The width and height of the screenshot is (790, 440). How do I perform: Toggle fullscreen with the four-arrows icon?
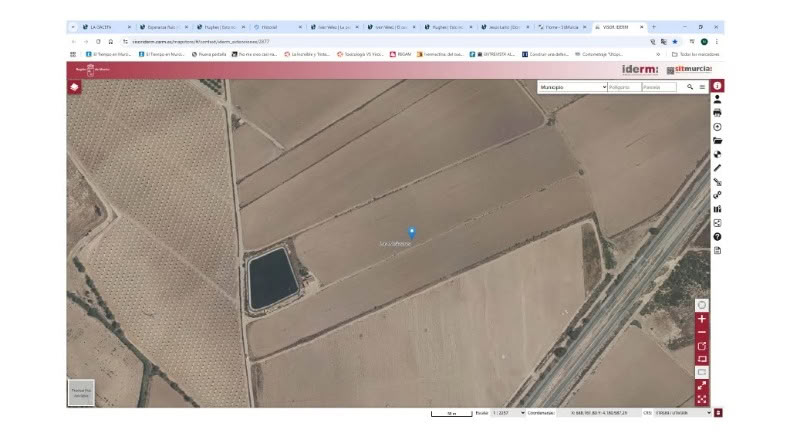pos(702,399)
